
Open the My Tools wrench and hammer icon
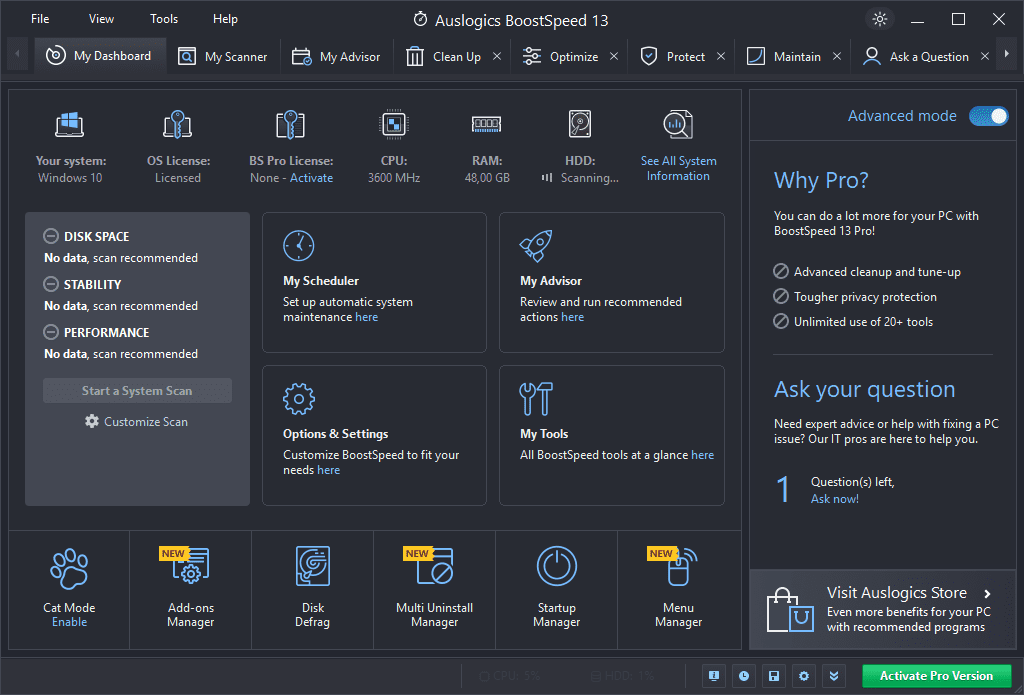(x=536, y=398)
